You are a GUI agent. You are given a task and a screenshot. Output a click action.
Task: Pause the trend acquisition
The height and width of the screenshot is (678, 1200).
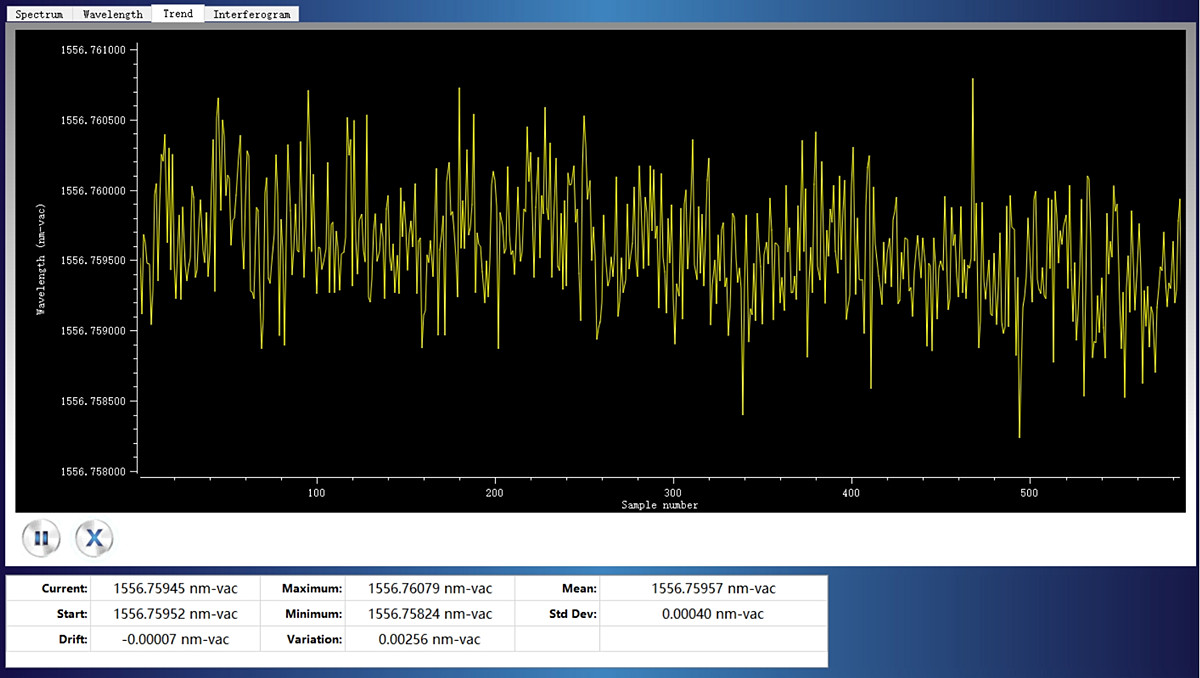[41, 539]
